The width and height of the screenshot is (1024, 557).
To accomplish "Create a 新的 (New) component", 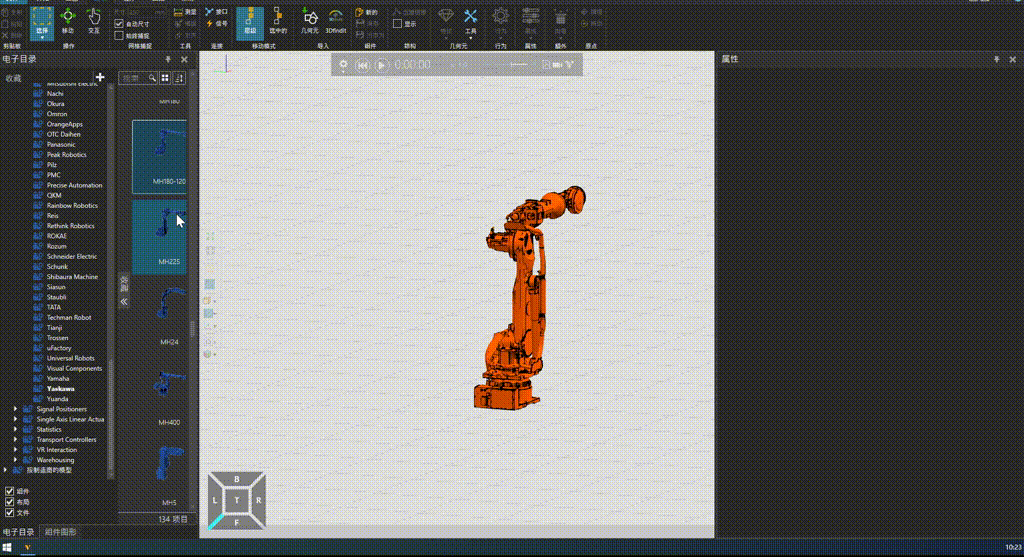I will point(366,12).
